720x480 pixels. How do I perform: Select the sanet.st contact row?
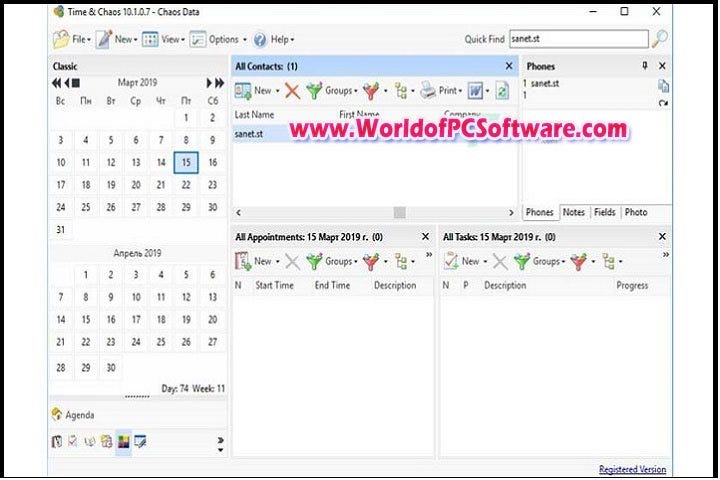375,134
